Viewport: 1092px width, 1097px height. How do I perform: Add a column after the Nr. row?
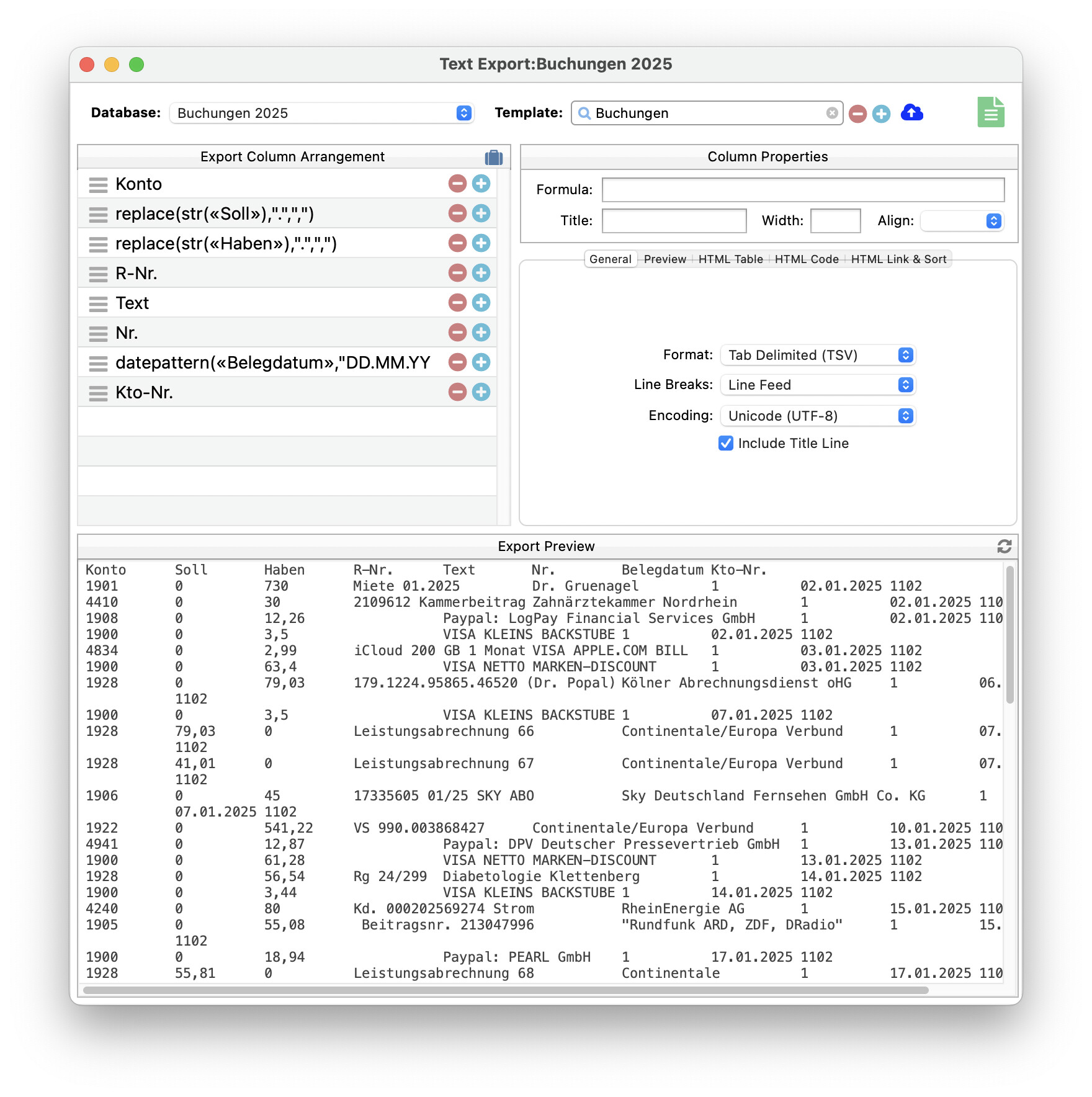pyautogui.click(x=481, y=333)
